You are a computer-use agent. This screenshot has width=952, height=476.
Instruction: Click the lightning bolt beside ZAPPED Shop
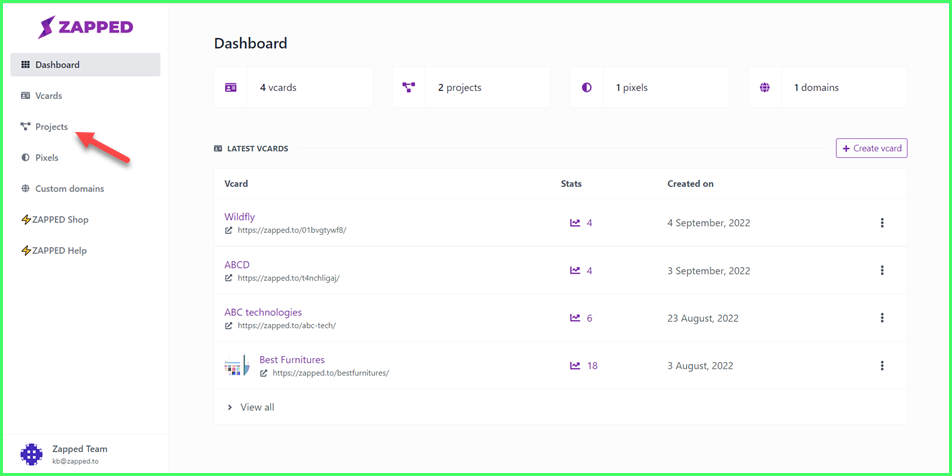pyautogui.click(x=26, y=219)
